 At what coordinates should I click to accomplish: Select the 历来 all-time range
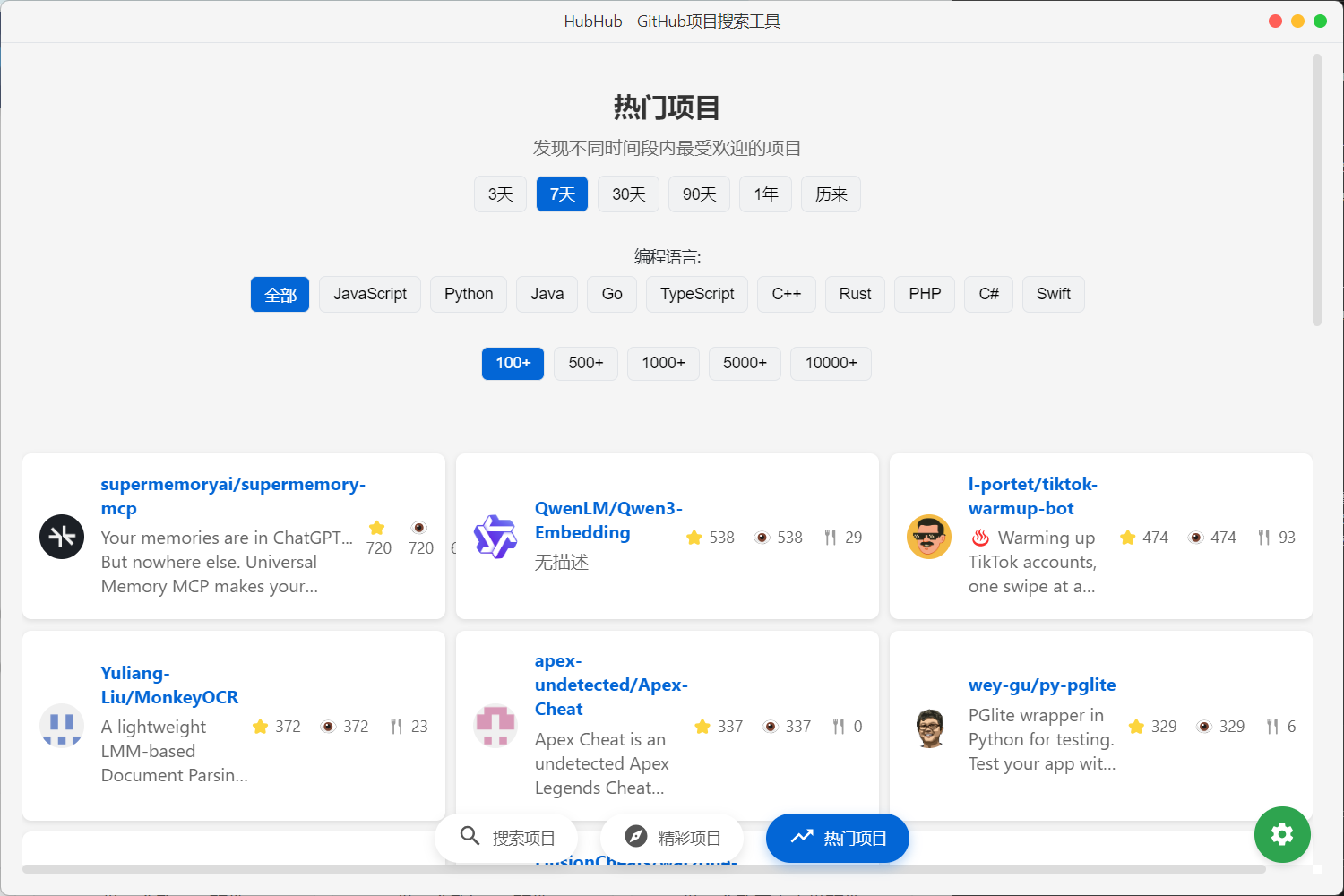(x=831, y=194)
